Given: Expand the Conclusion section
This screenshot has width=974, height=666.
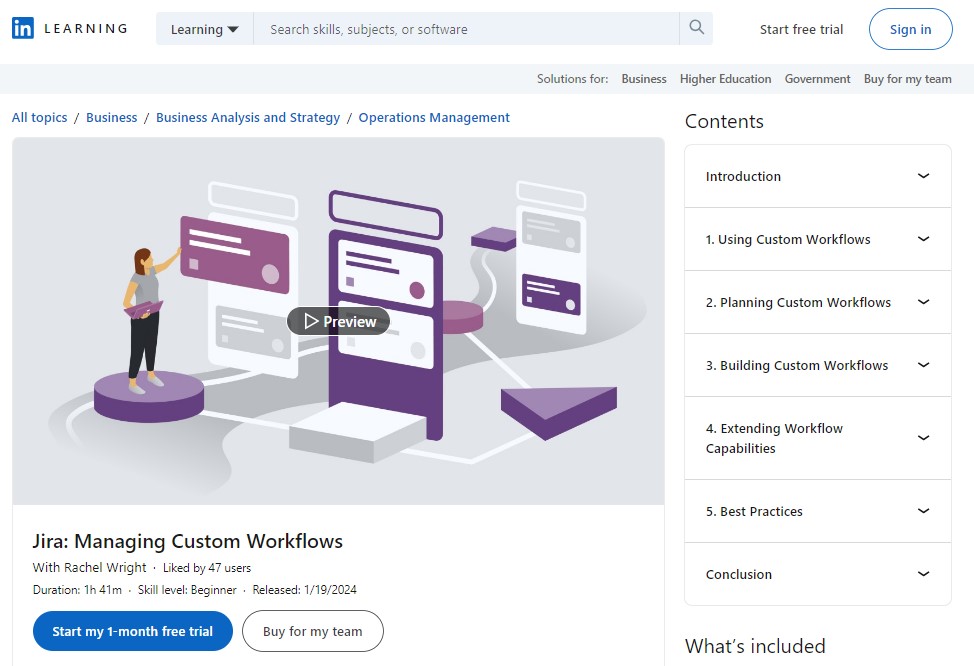Looking at the screenshot, I should click(817, 574).
